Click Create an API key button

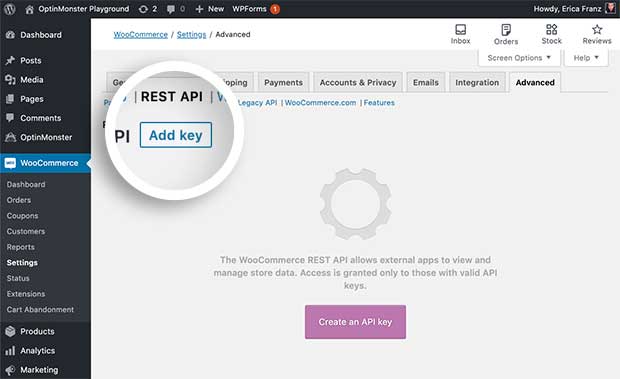pyautogui.click(x=355, y=322)
